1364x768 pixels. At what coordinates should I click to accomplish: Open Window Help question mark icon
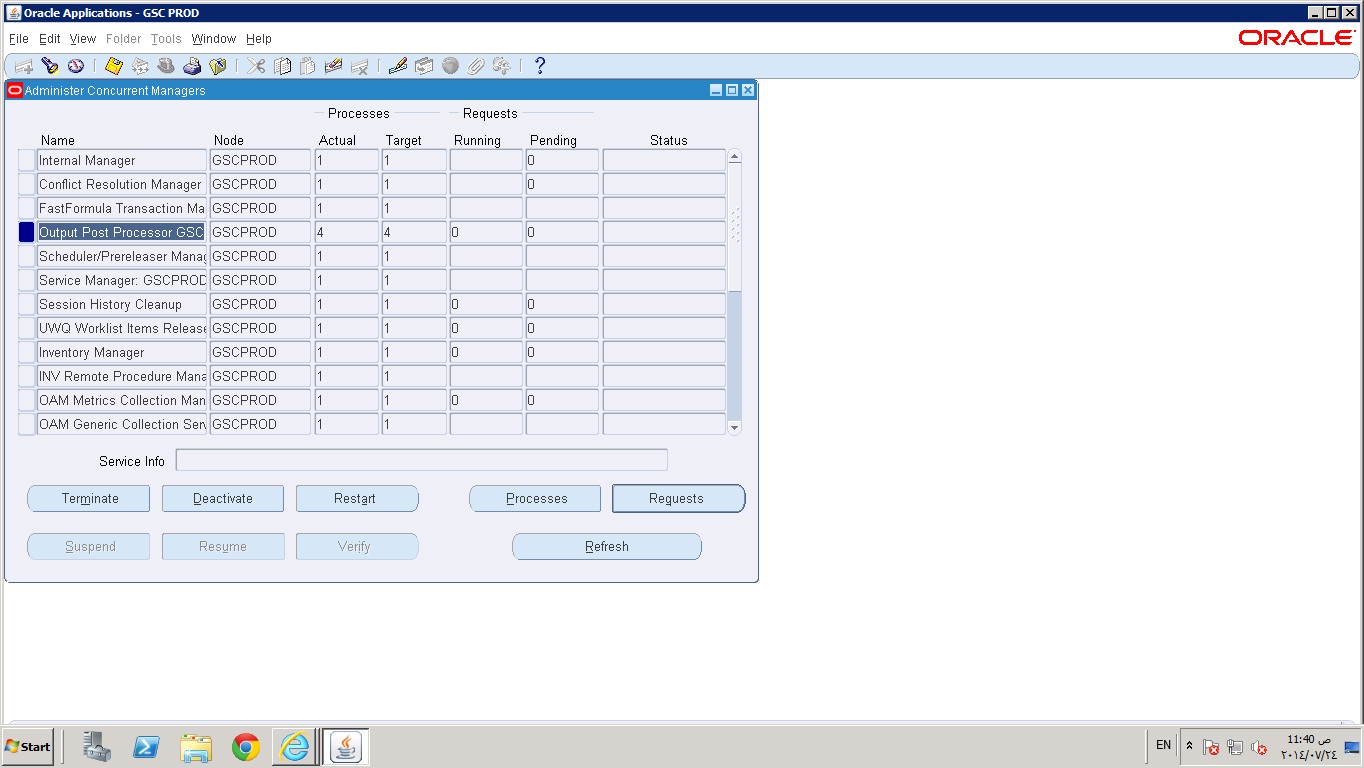[540, 66]
